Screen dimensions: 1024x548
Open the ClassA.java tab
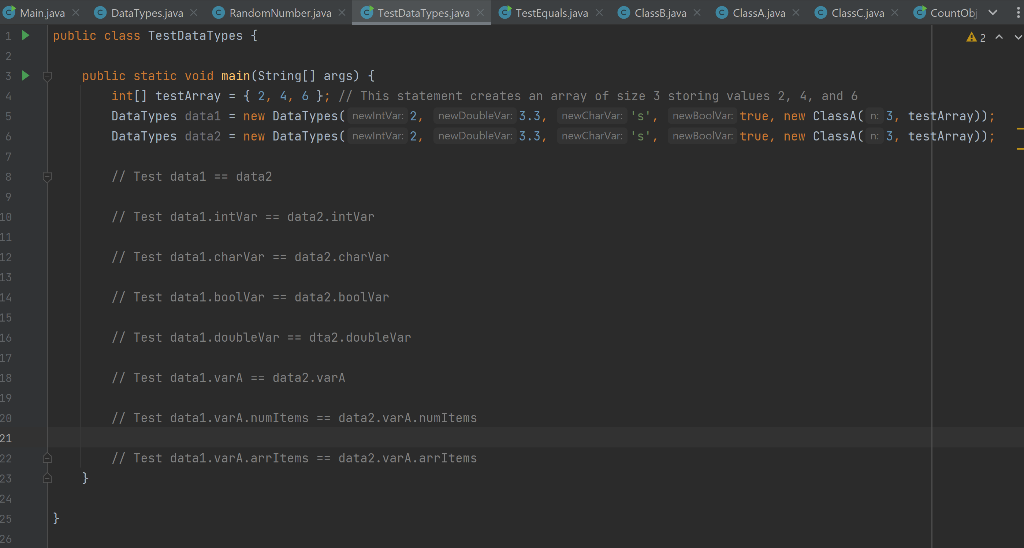coord(759,12)
